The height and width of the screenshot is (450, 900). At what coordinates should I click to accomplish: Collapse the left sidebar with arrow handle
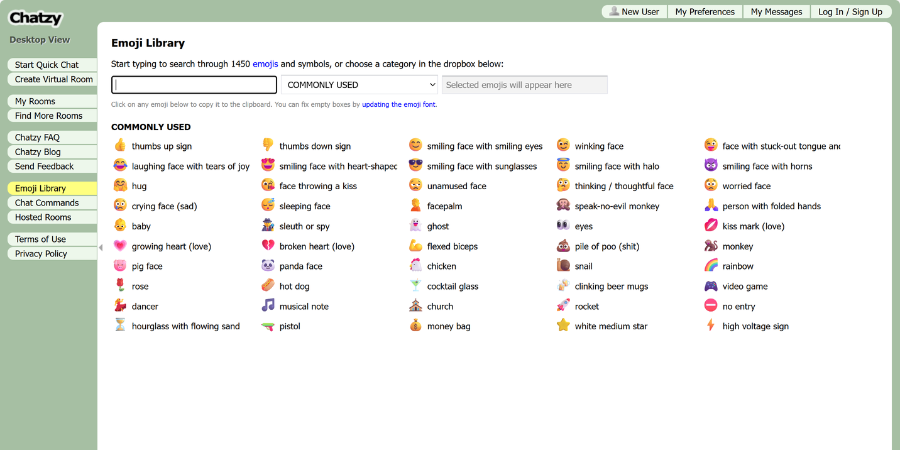point(100,248)
